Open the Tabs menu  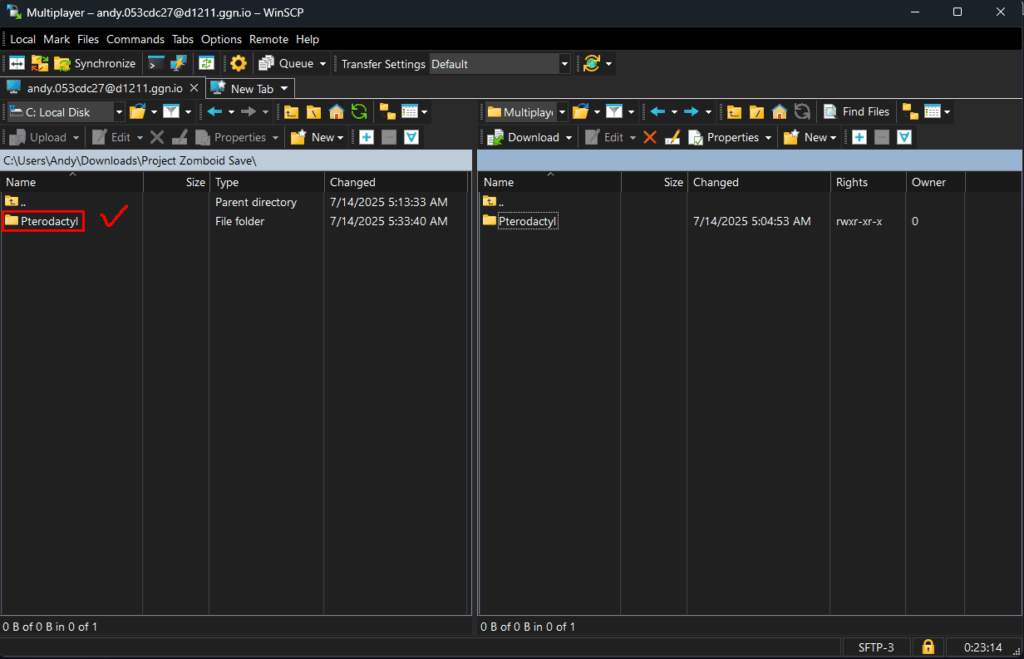point(182,39)
